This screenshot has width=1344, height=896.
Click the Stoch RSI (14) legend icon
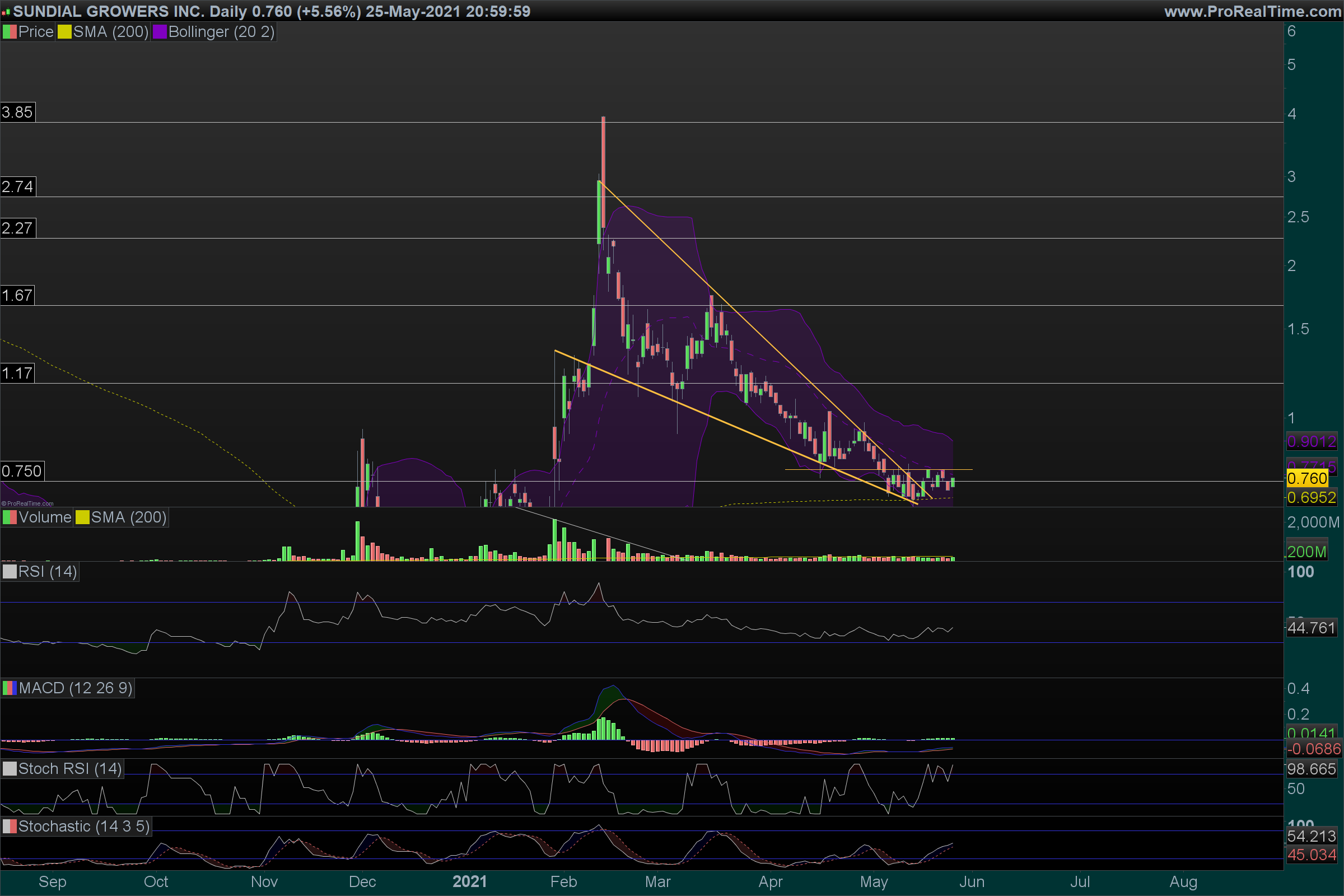click(10, 769)
